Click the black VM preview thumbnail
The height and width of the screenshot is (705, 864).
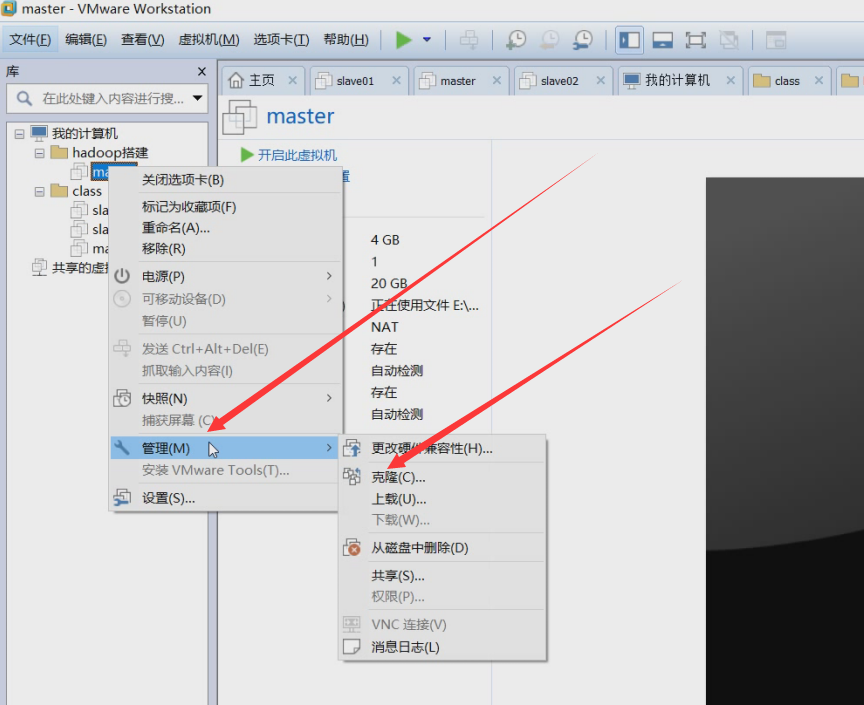point(785,441)
